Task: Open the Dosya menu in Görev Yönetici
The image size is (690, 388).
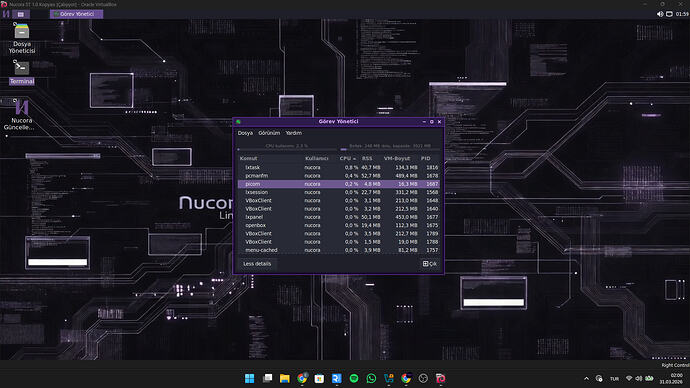Action: [245, 133]
